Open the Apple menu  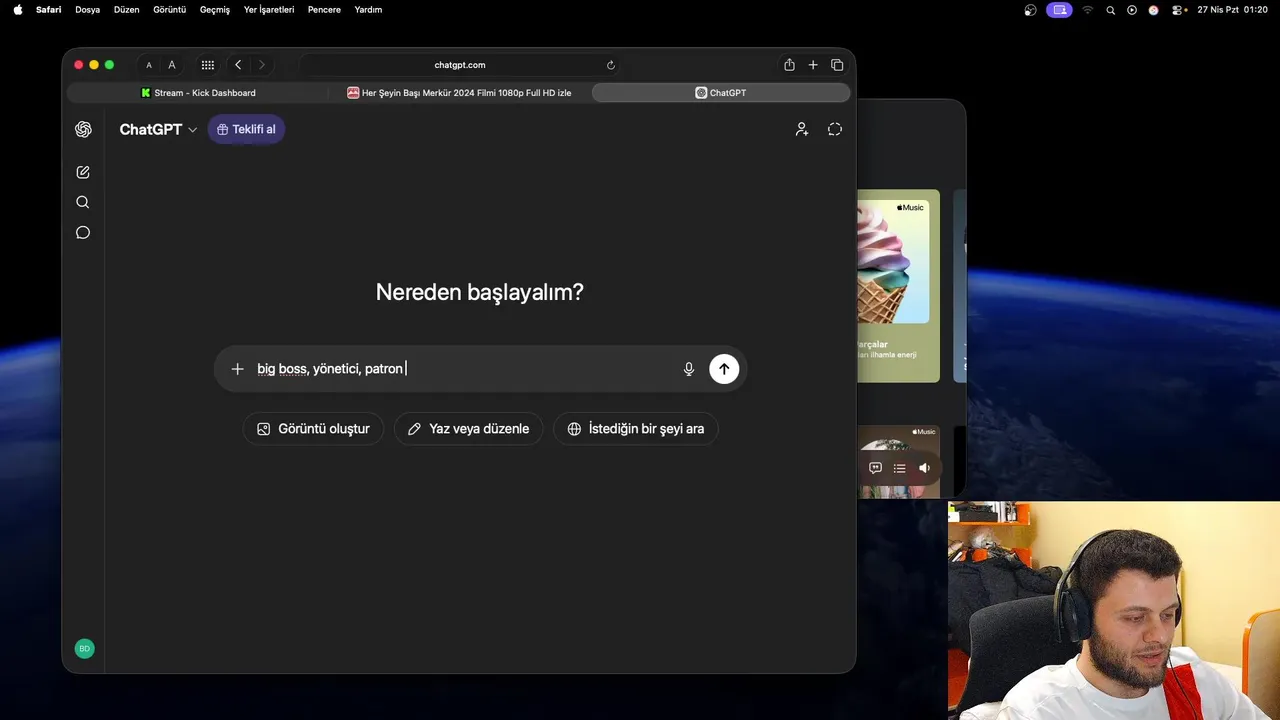tap(18, 10)
